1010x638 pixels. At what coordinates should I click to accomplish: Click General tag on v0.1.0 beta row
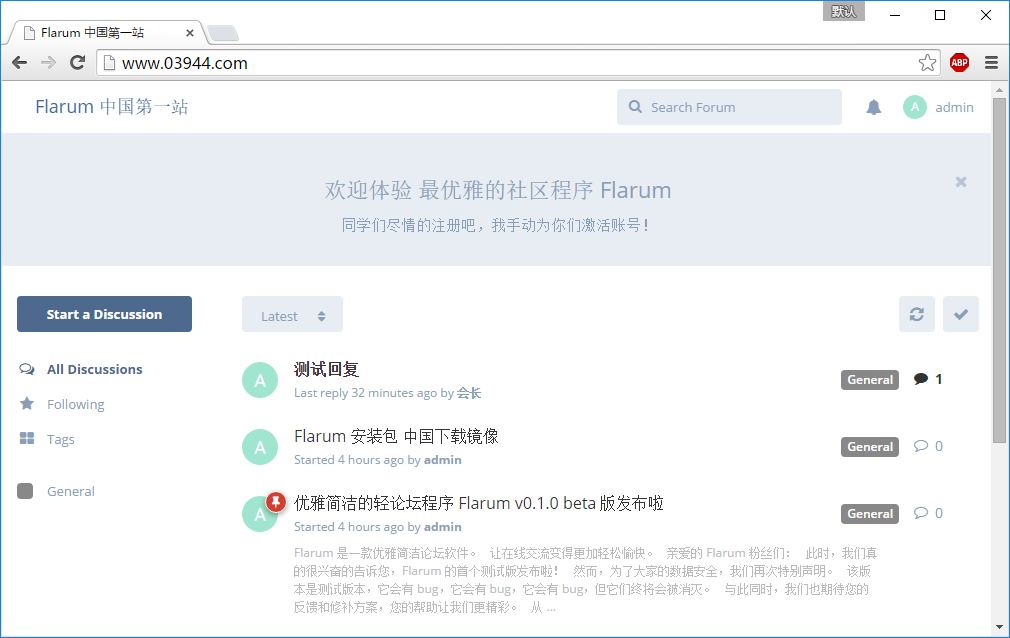point(870,514)
